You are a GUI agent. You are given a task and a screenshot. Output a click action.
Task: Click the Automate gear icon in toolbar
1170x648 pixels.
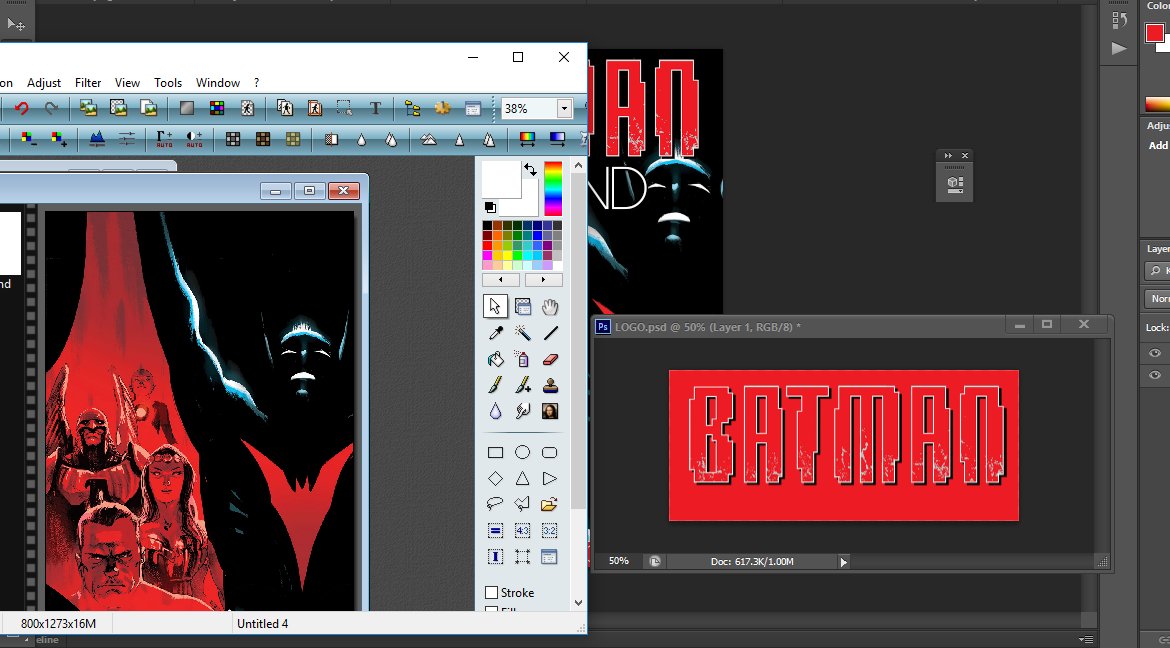442,108
